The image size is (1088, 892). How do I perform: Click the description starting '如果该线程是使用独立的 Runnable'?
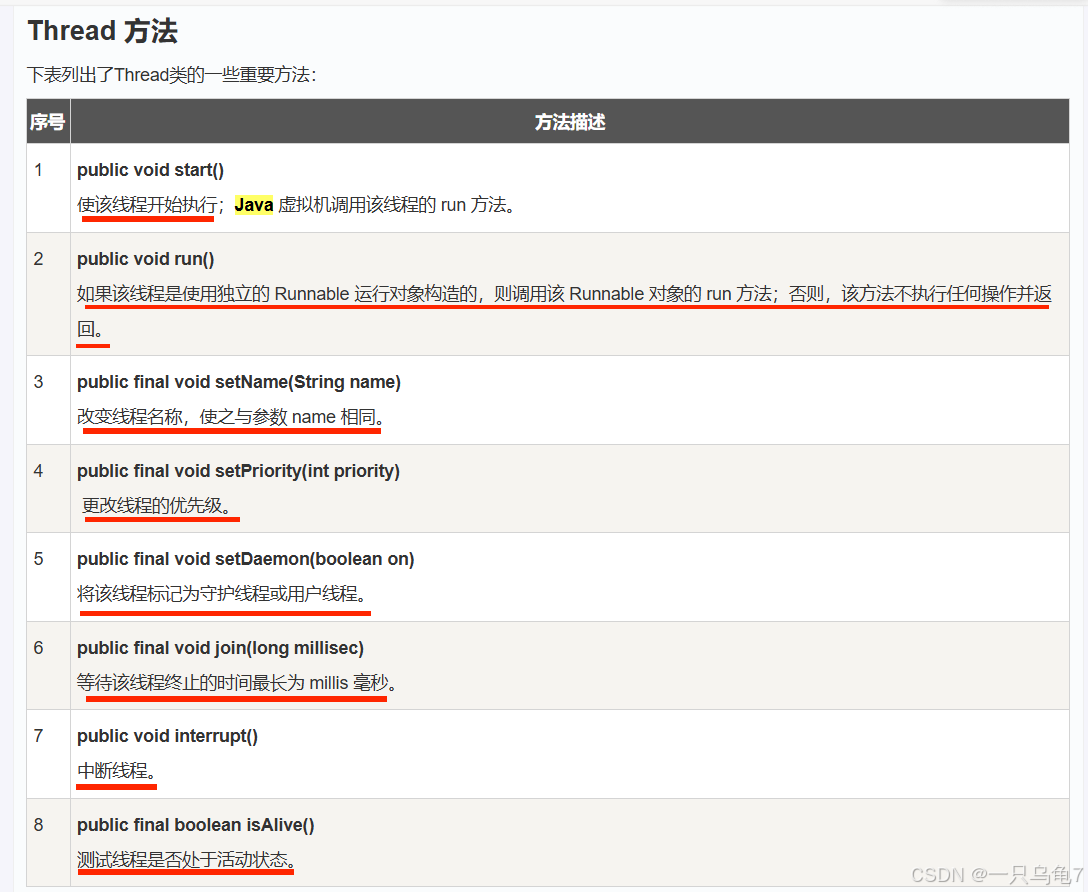point(564,311)
